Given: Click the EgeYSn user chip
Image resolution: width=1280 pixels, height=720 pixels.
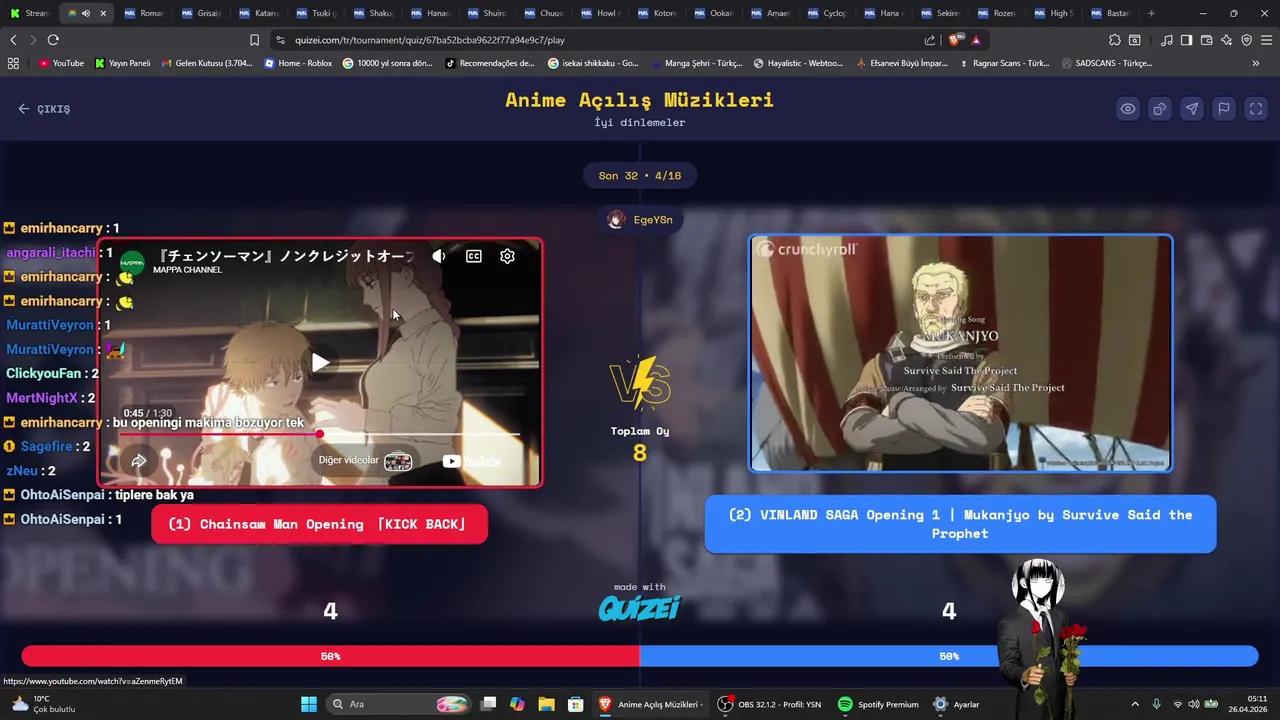Looking at the screenshot, I should [640, 220].
